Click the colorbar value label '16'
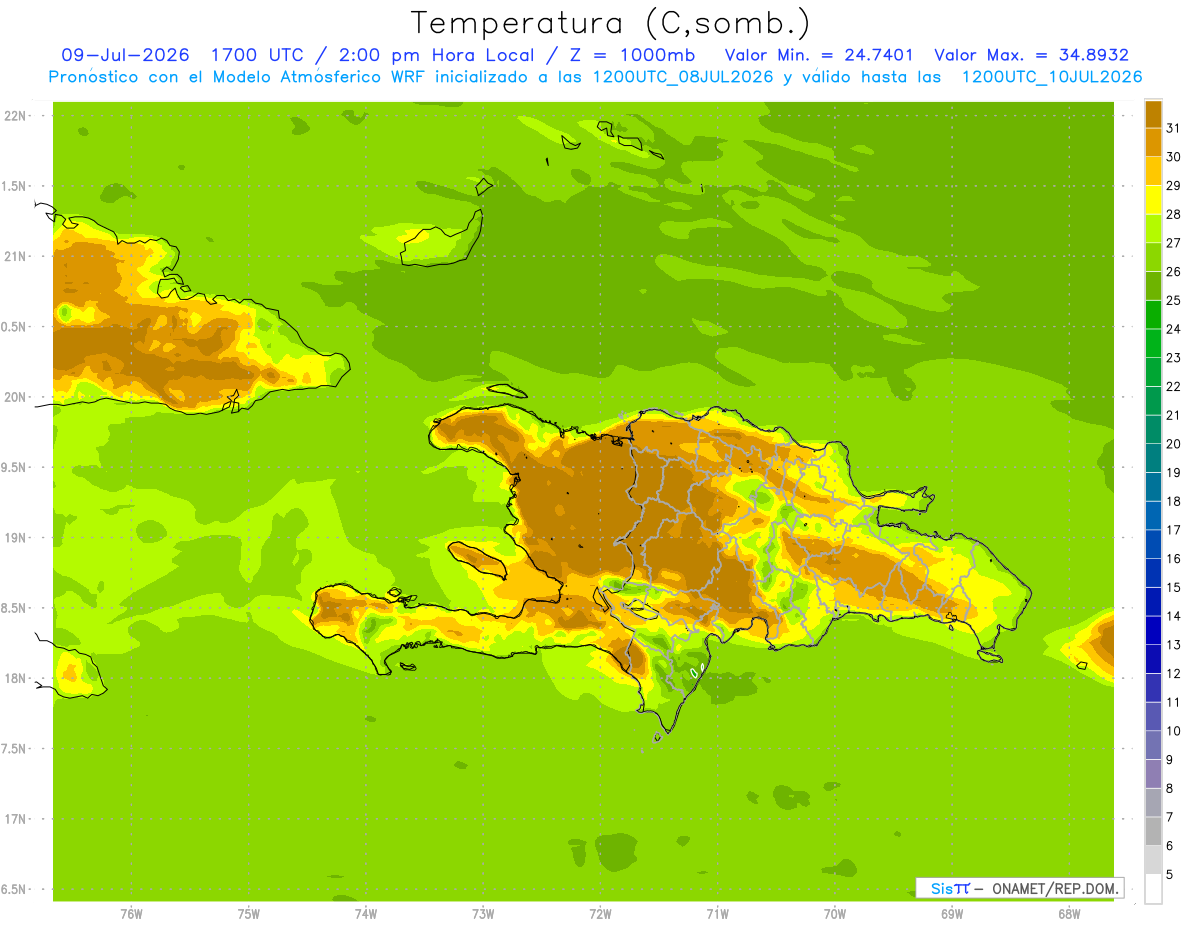 tap(1174, 559)
